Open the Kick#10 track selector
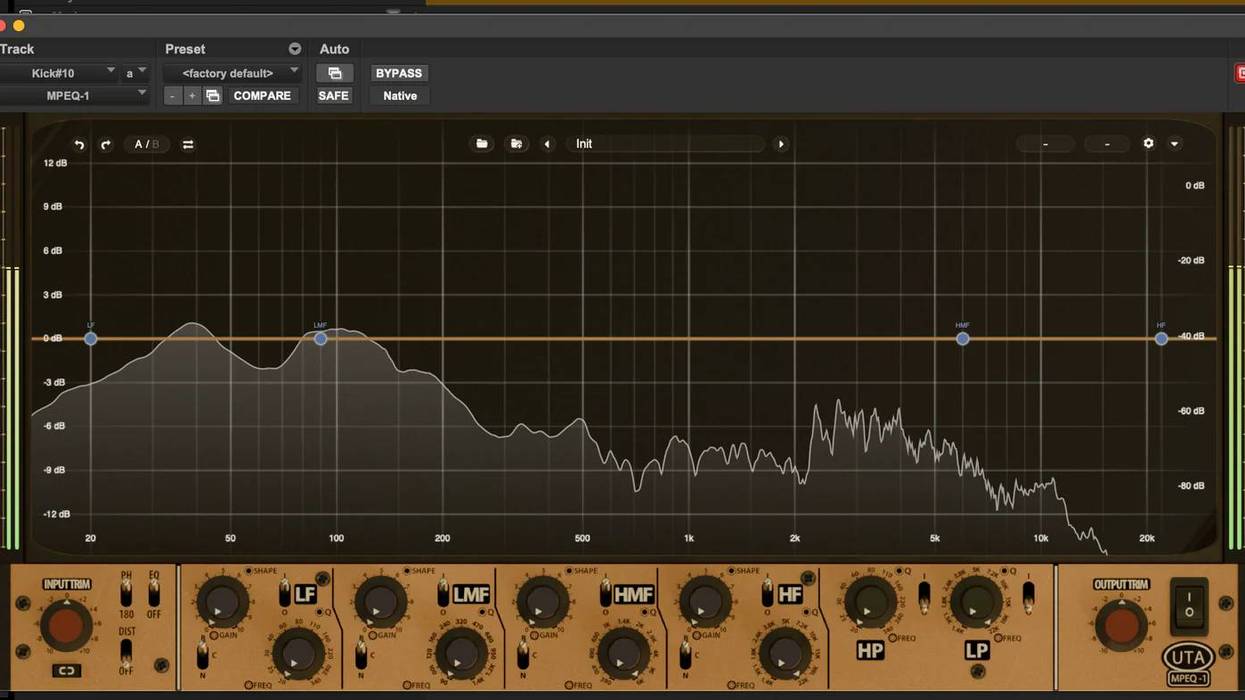Image resolution: width=1245 pixels, height=700 pixels. [x=59, y=73]
